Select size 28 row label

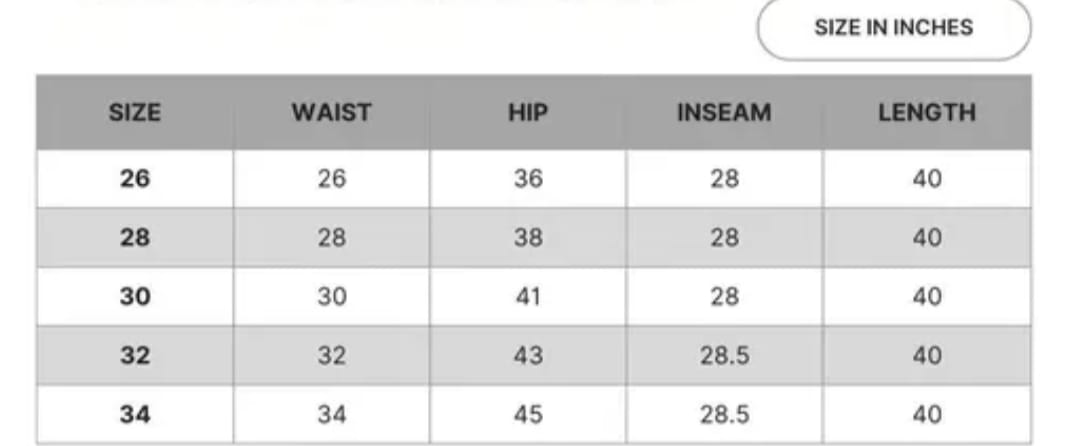pyautogui.click(x=134, y=238)
